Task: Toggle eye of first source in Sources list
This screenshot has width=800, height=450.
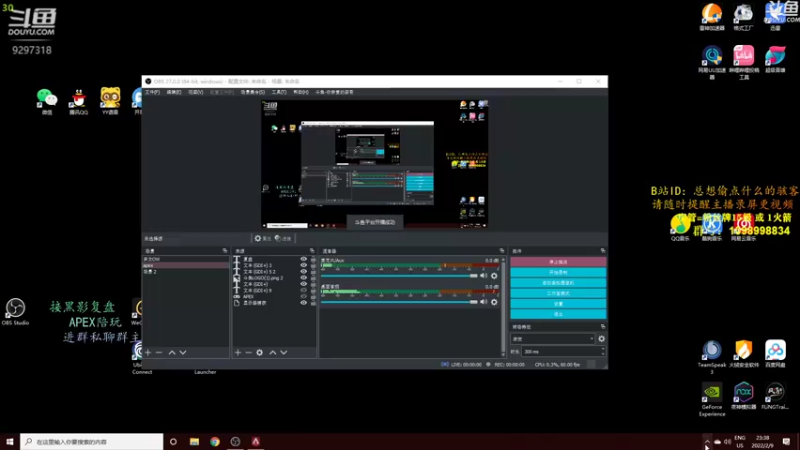Action: tap(304, 259)
